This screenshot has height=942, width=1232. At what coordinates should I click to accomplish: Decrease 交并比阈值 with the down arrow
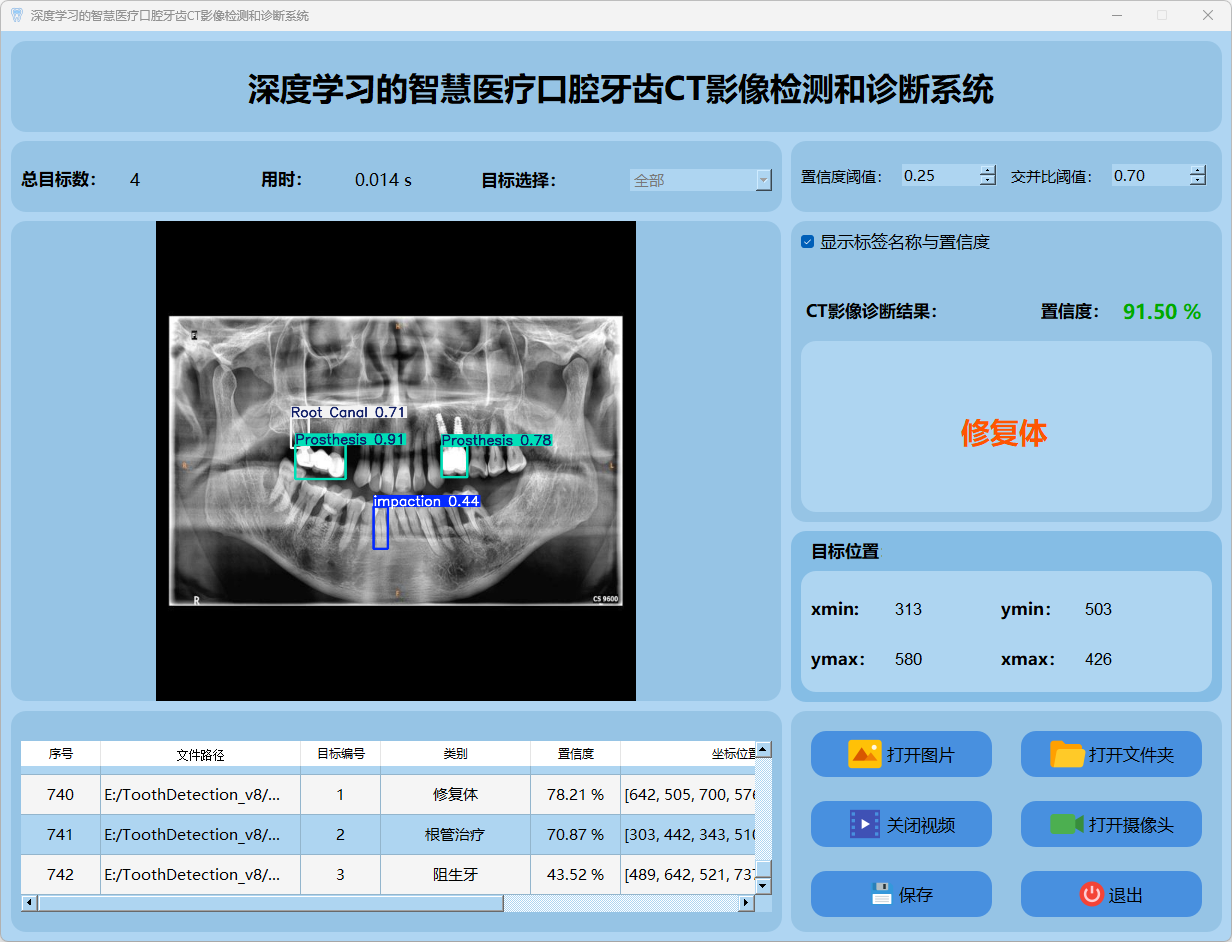click(x=1198, y=181)
